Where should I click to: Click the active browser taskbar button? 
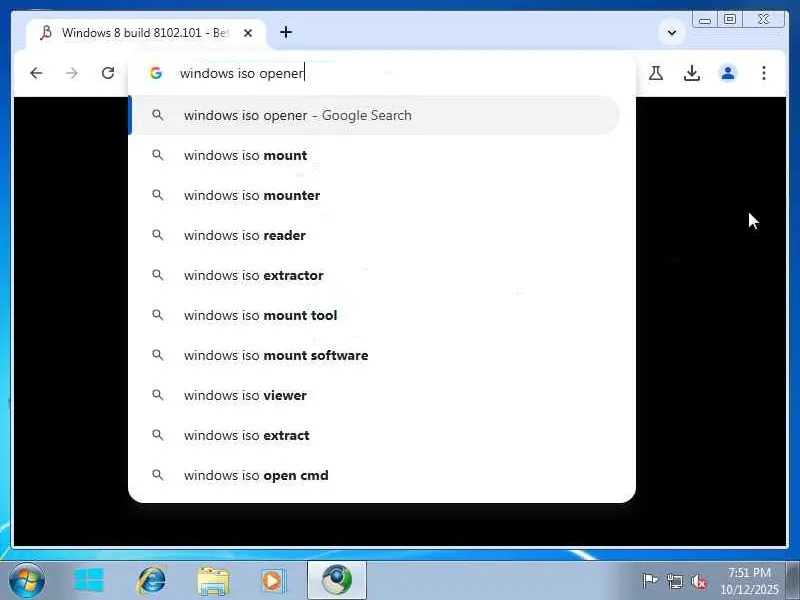point(337,580)
